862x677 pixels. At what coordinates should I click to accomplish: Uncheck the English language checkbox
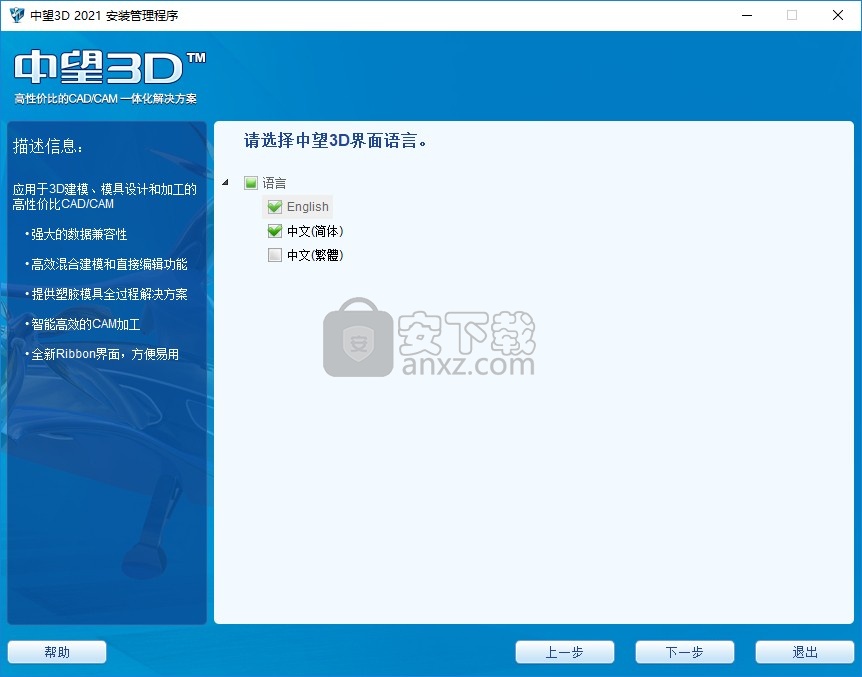click(x=274, y=207)
